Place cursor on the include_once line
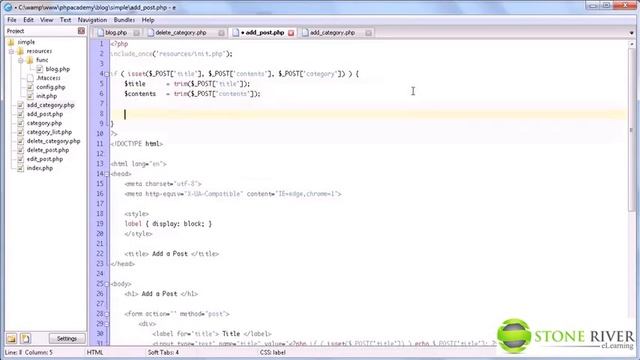The image size is (640, 360). coord(171,53)
